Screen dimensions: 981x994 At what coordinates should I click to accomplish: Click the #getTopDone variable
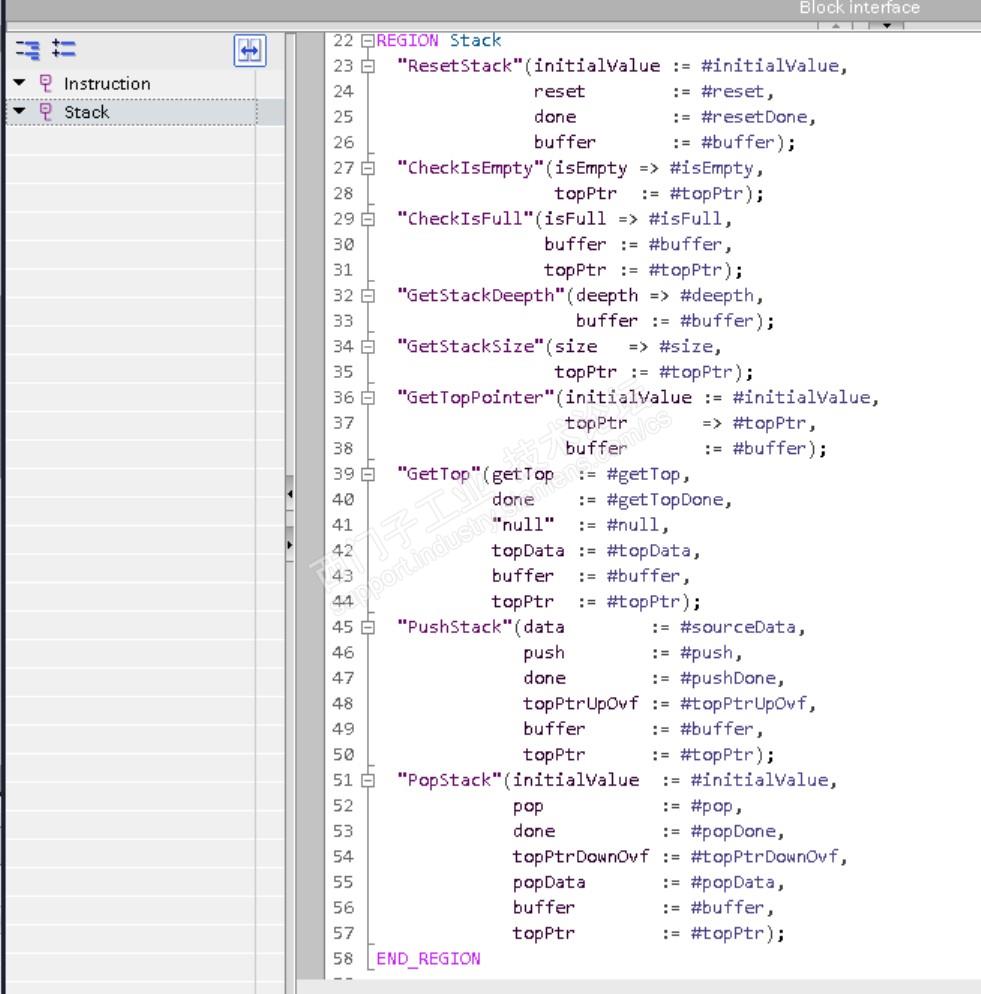click(x=665, y=500)
